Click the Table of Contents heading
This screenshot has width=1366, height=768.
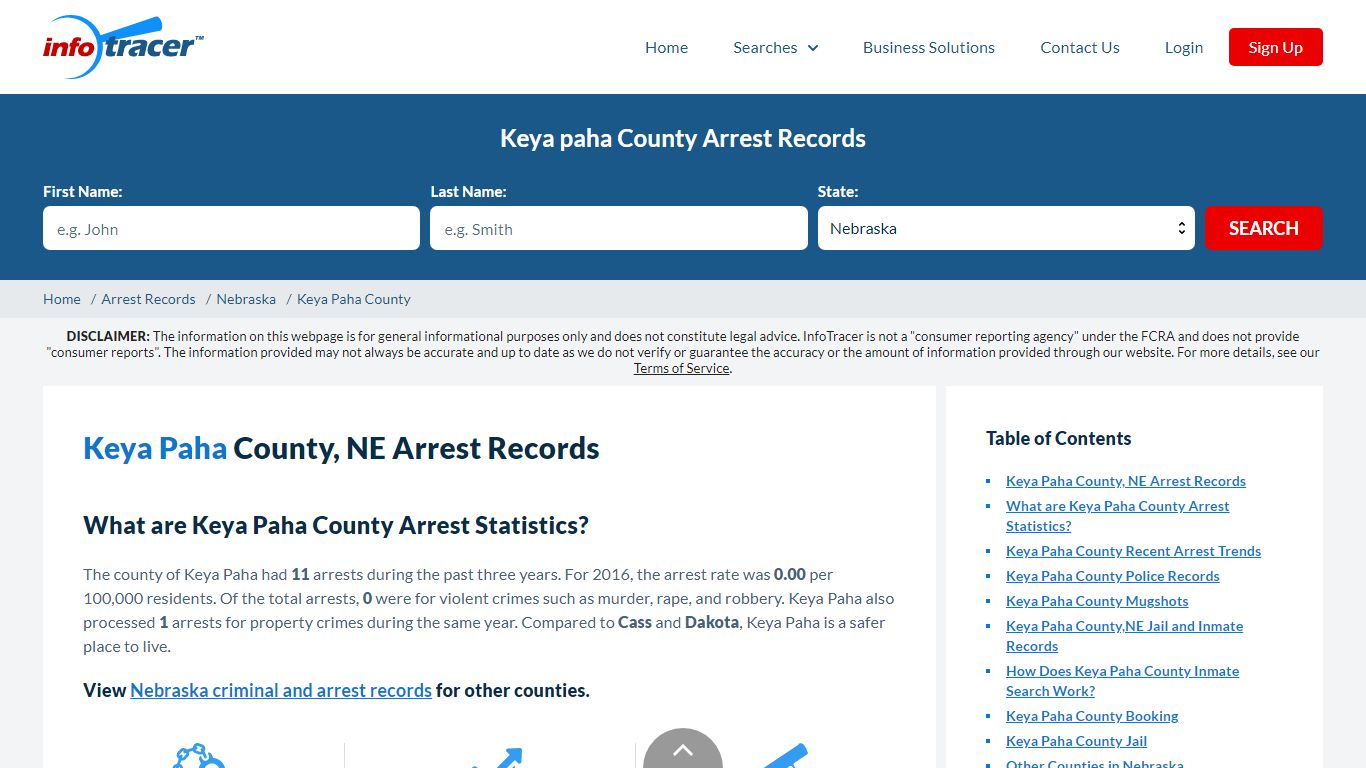point(1058,438)
